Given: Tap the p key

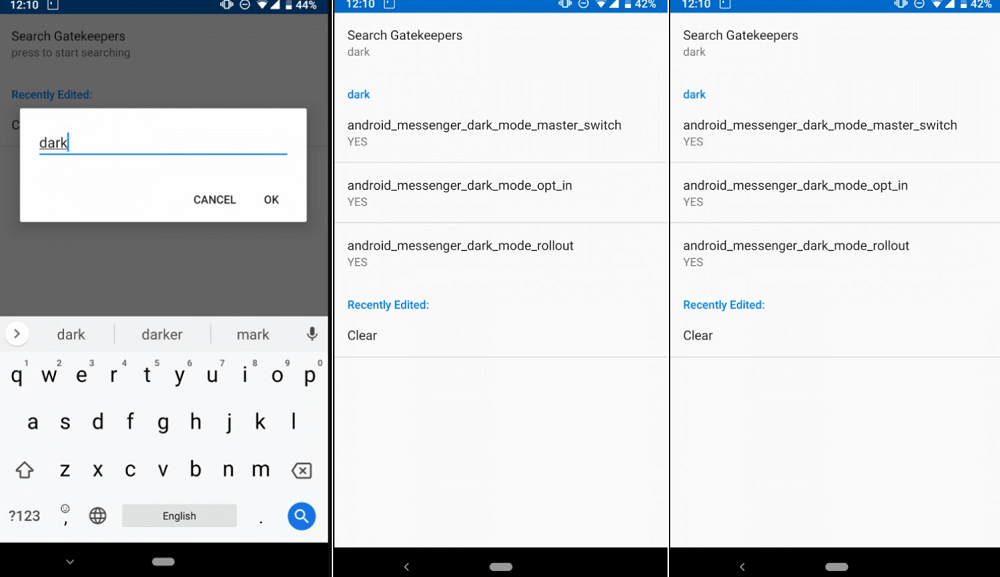Looking at the screenshot, I should click(310, 376).
